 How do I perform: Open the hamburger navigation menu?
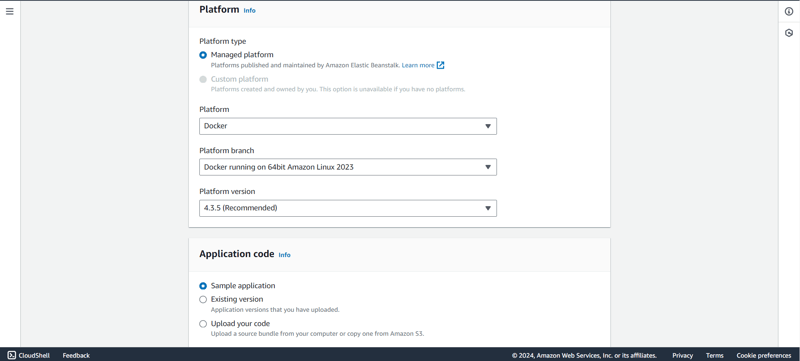(10, 11)
